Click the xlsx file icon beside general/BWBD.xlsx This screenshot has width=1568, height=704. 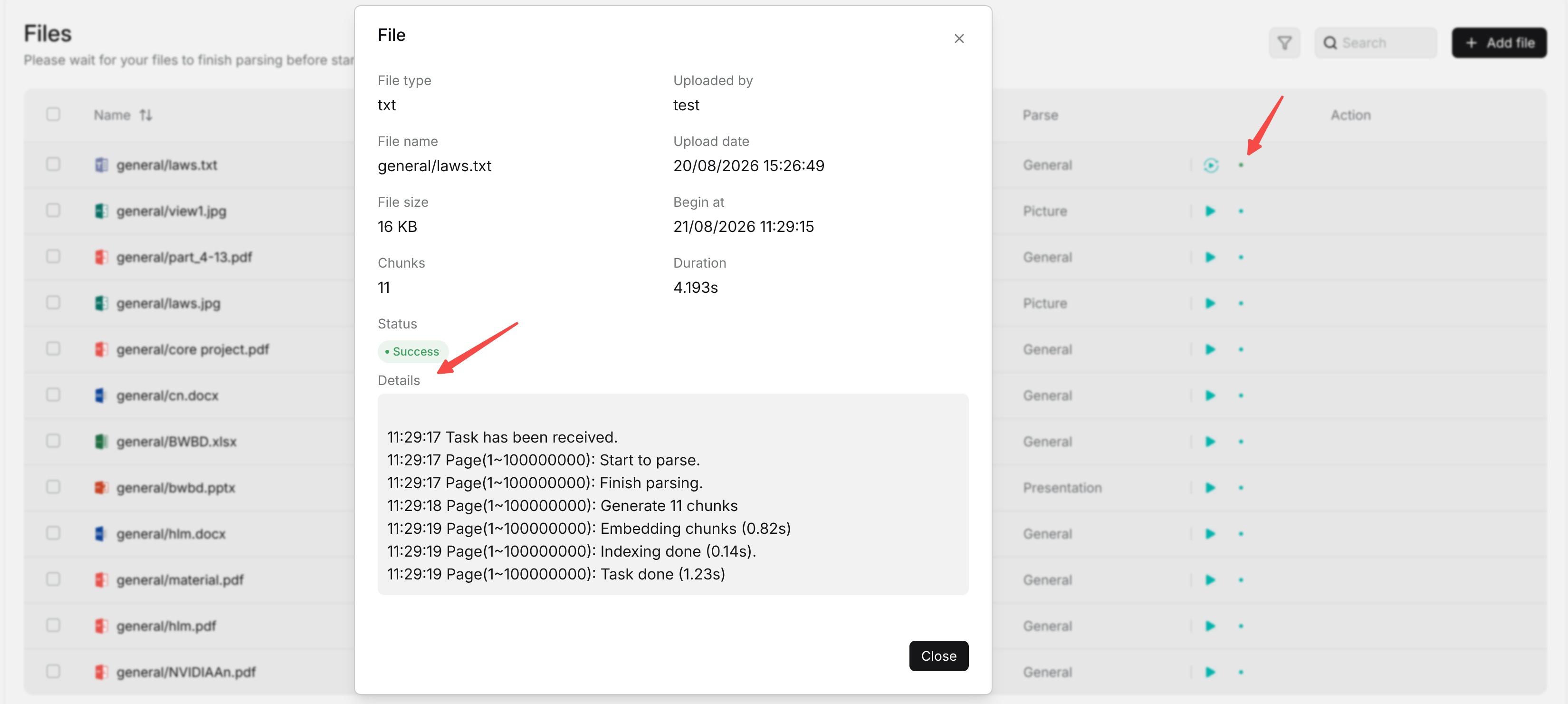point(101,441)
